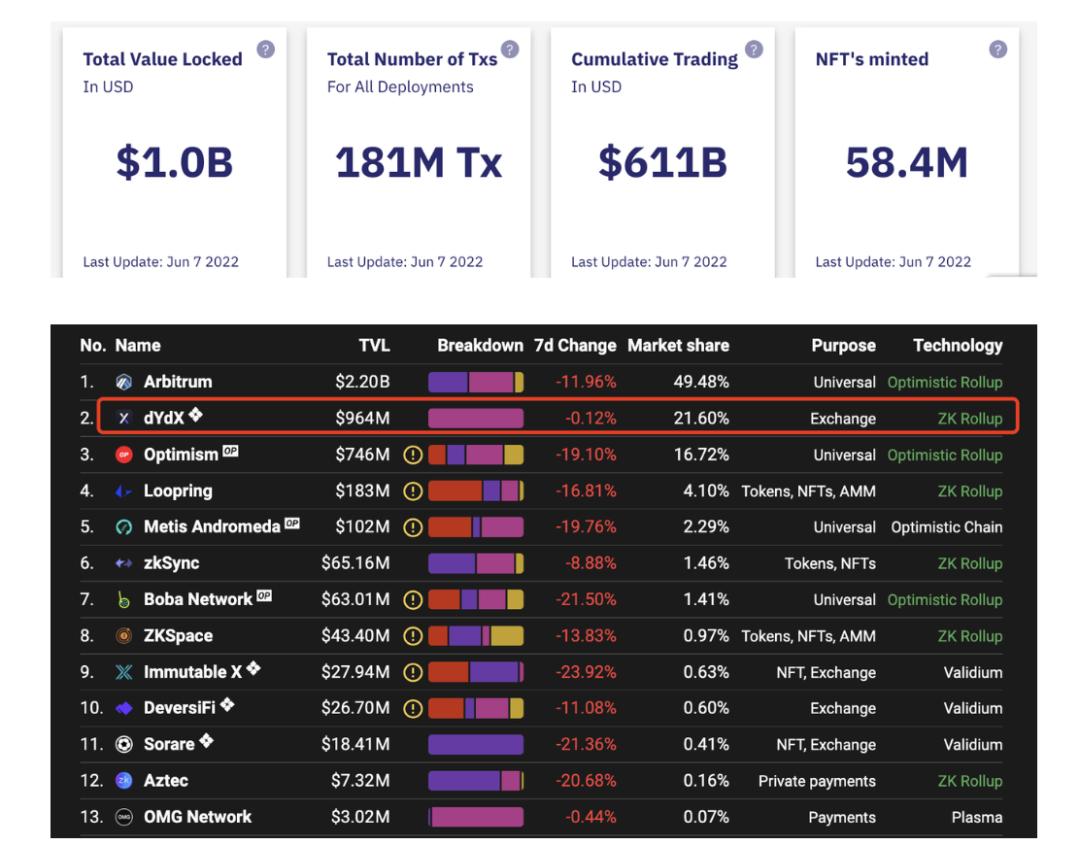Open the zkSync project link
Screen dimensions: 1080x845
point(171,563)
